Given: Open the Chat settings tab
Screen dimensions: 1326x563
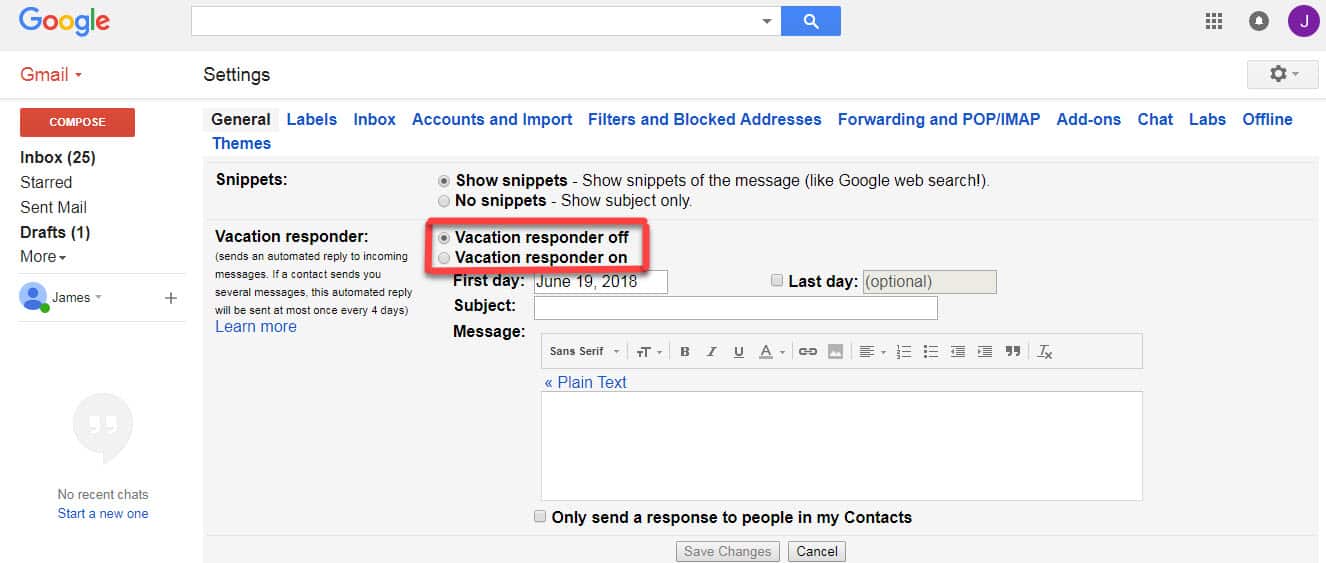Looking at the screenshot, I should pyautogui.click(x=1155, y=119).
